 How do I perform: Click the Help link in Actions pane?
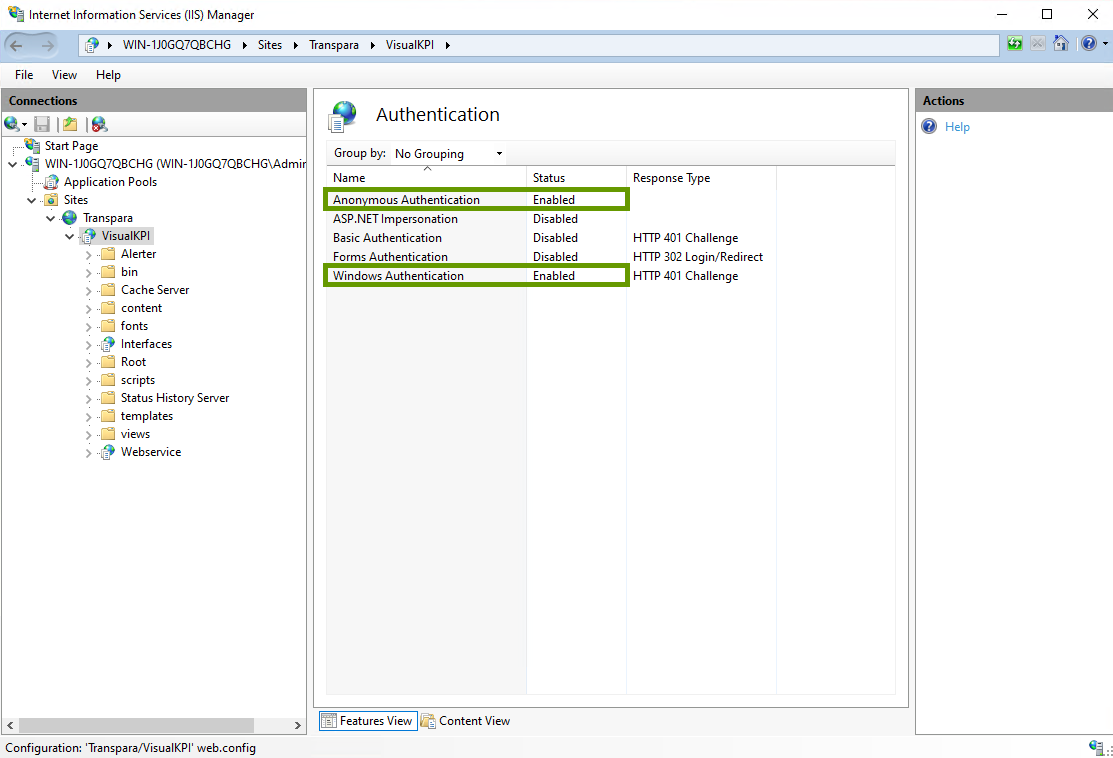957,127
